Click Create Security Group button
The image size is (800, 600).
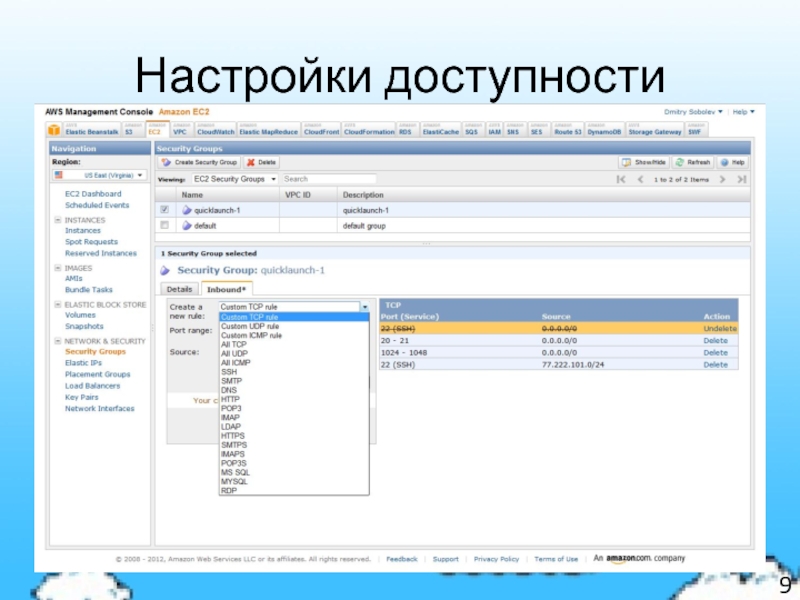click(199, 162)
